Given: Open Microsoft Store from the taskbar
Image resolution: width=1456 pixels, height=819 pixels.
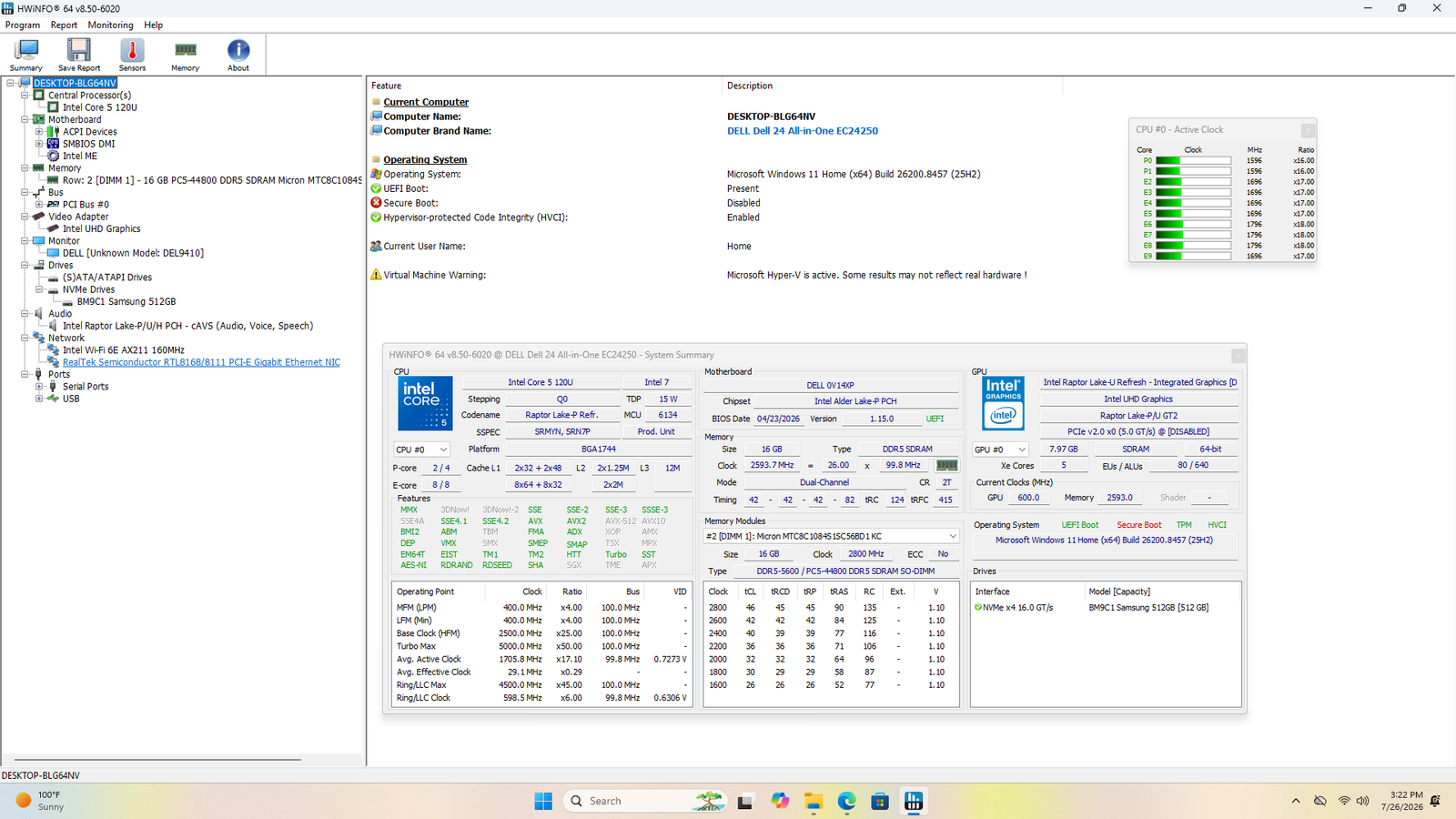Looking at the screenshot, I should tap(880, 801).
